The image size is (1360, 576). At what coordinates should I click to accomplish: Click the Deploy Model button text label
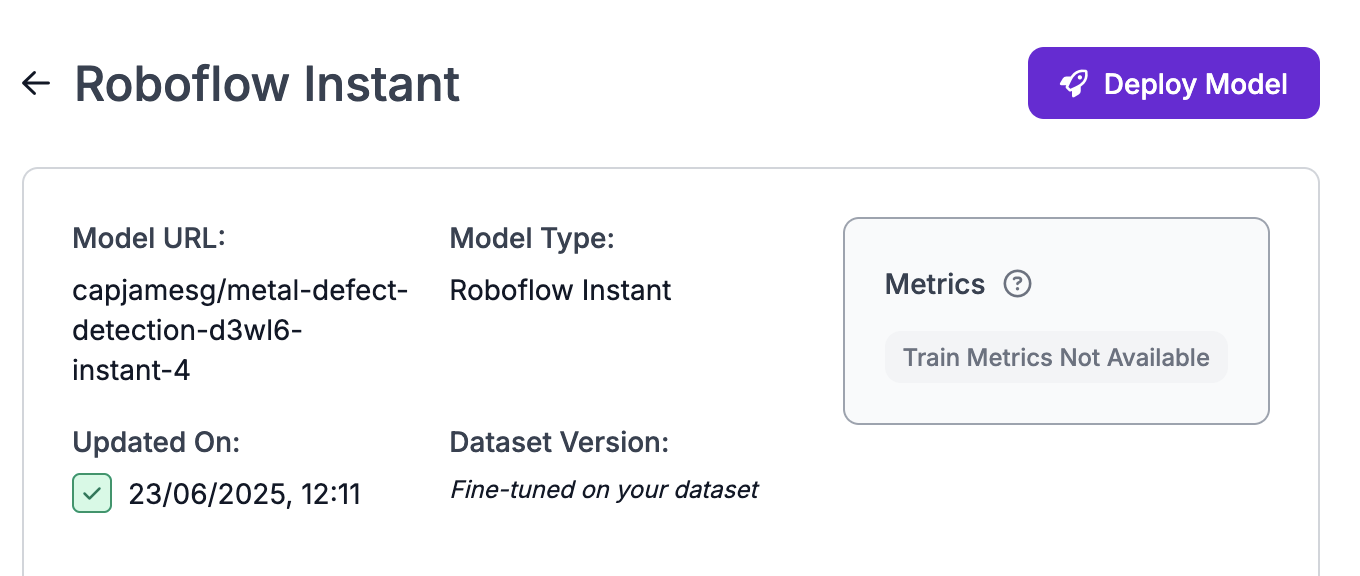[1196, 83]
